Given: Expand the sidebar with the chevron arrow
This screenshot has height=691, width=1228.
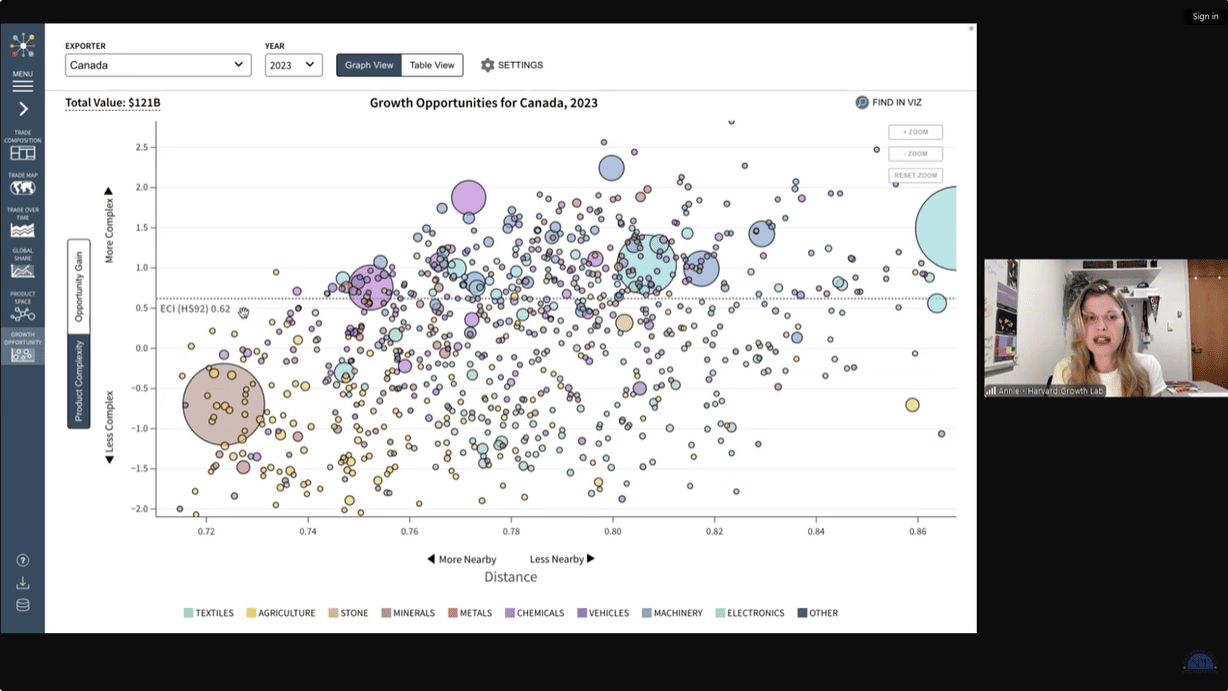Looking at the screenshot, I should pos(22,109).
